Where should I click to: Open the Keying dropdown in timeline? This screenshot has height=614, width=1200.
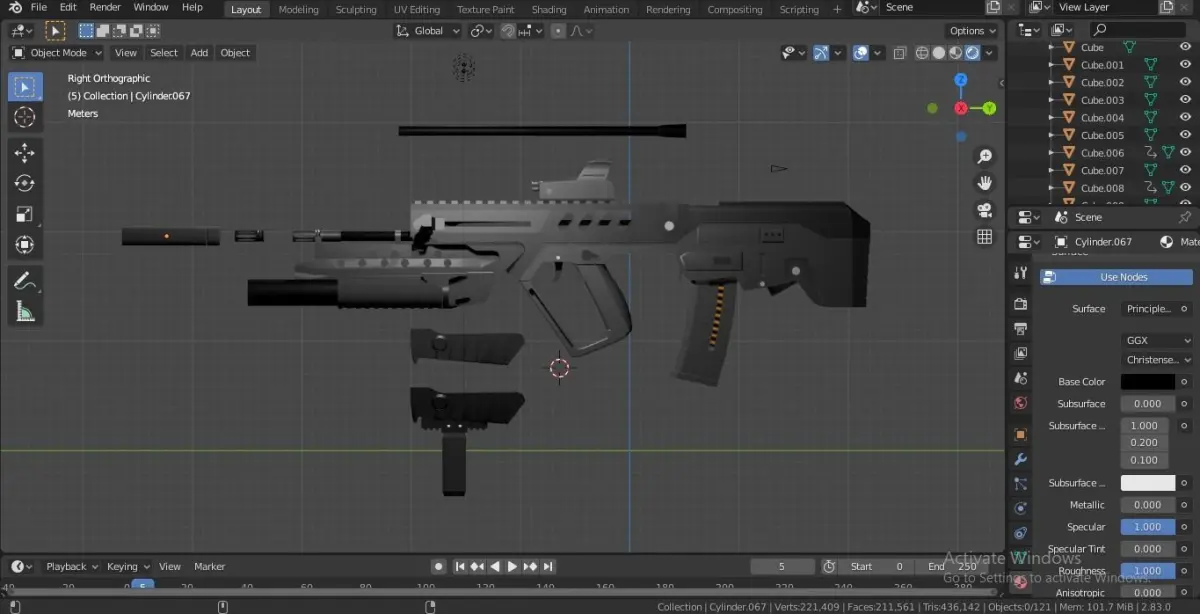[128, 566]
